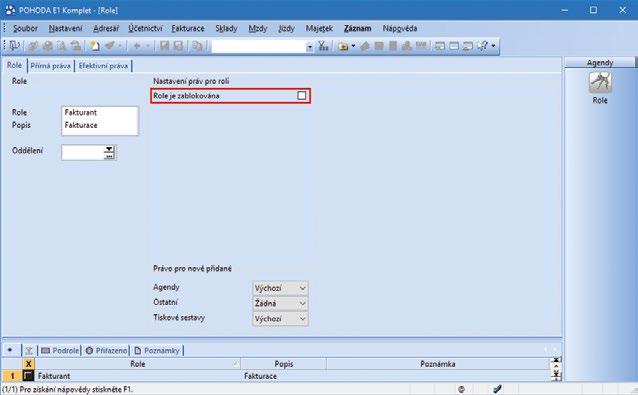Click the toolbar search input box
Viewport: 638px width, 395px height.
259,47
